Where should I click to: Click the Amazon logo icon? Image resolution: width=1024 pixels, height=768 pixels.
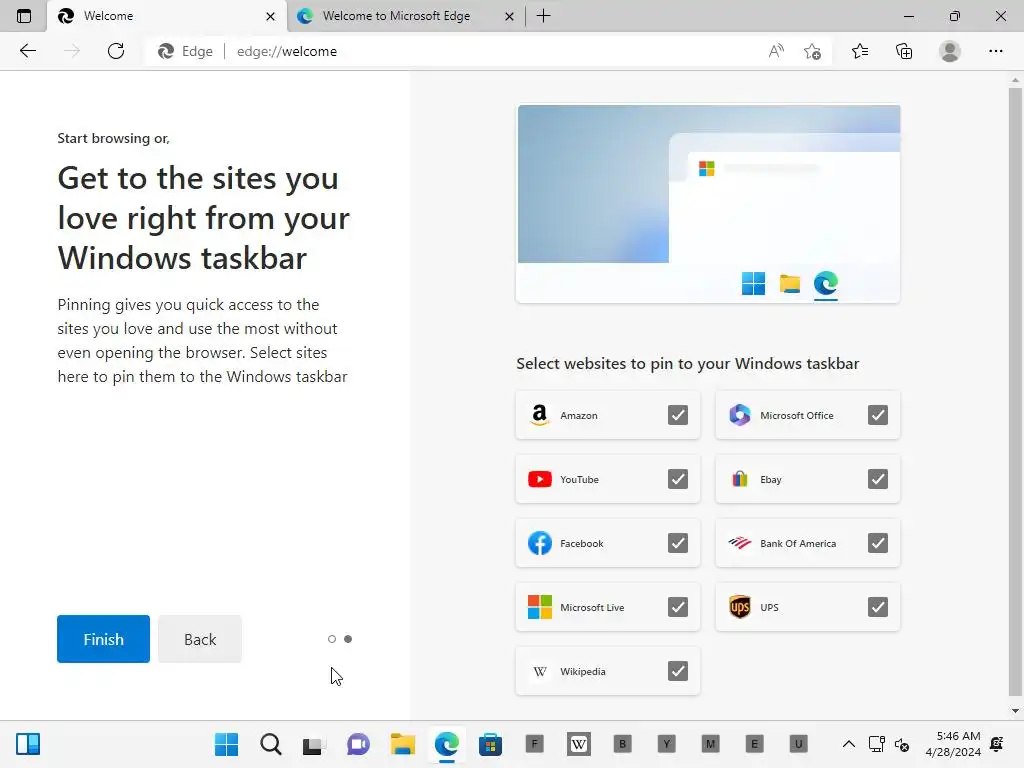pyautogui.click(x=539, y=415)
